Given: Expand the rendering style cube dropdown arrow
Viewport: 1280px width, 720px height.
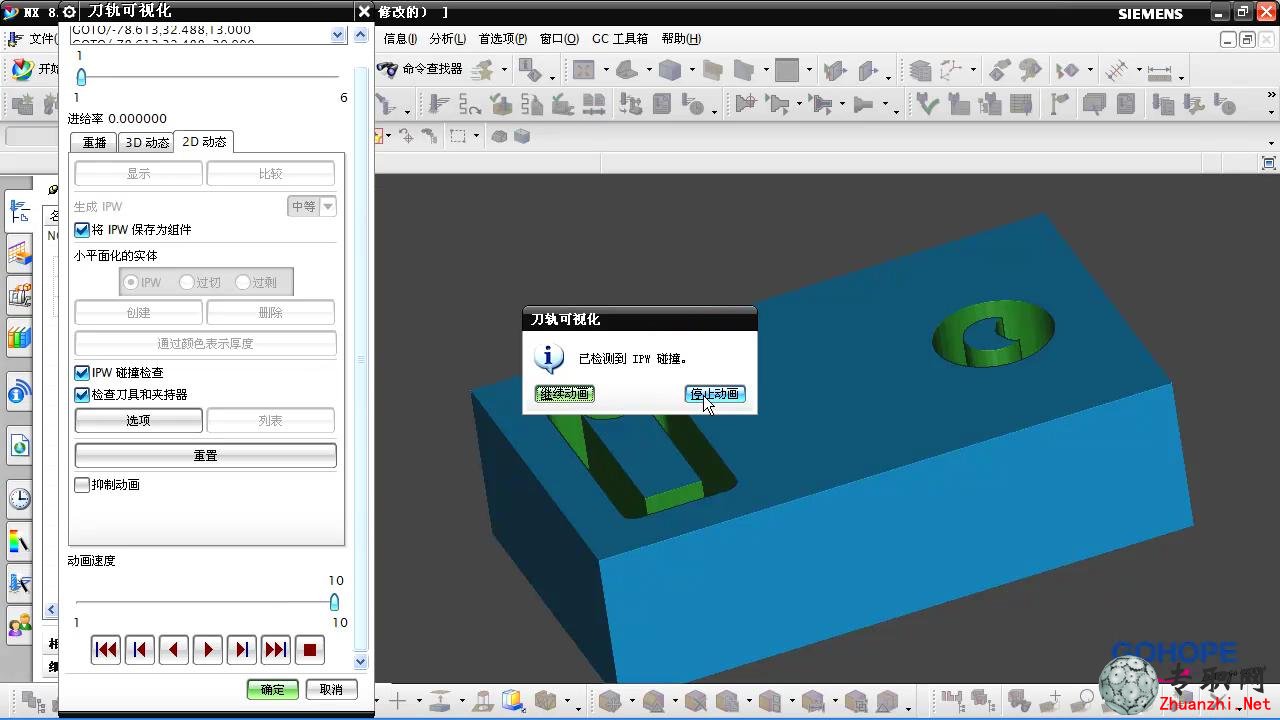Looking at the screenshot, I should (x=691, y=71).
